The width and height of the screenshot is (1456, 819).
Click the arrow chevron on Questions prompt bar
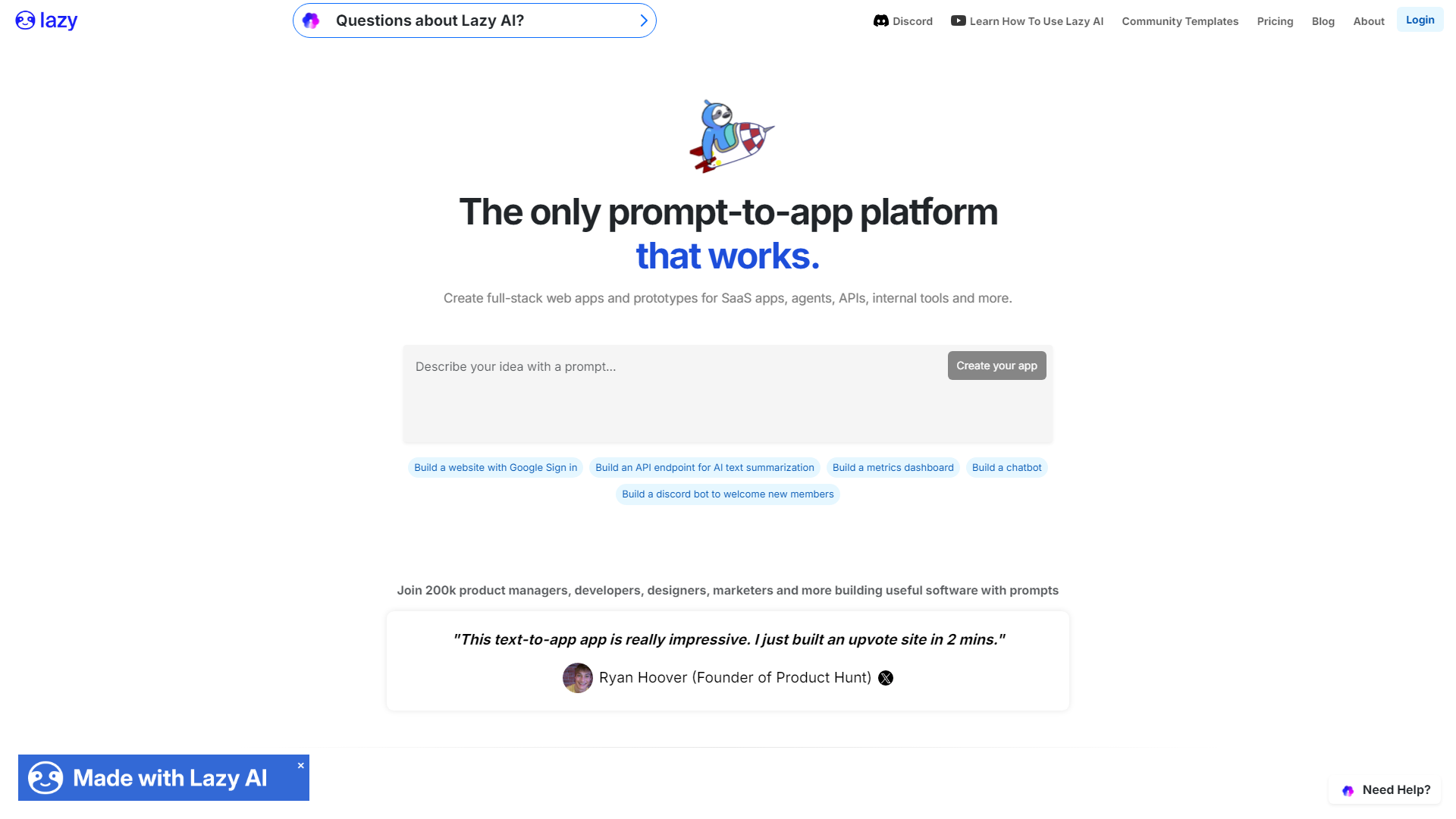pyautogui.click(x=645, y=20)
